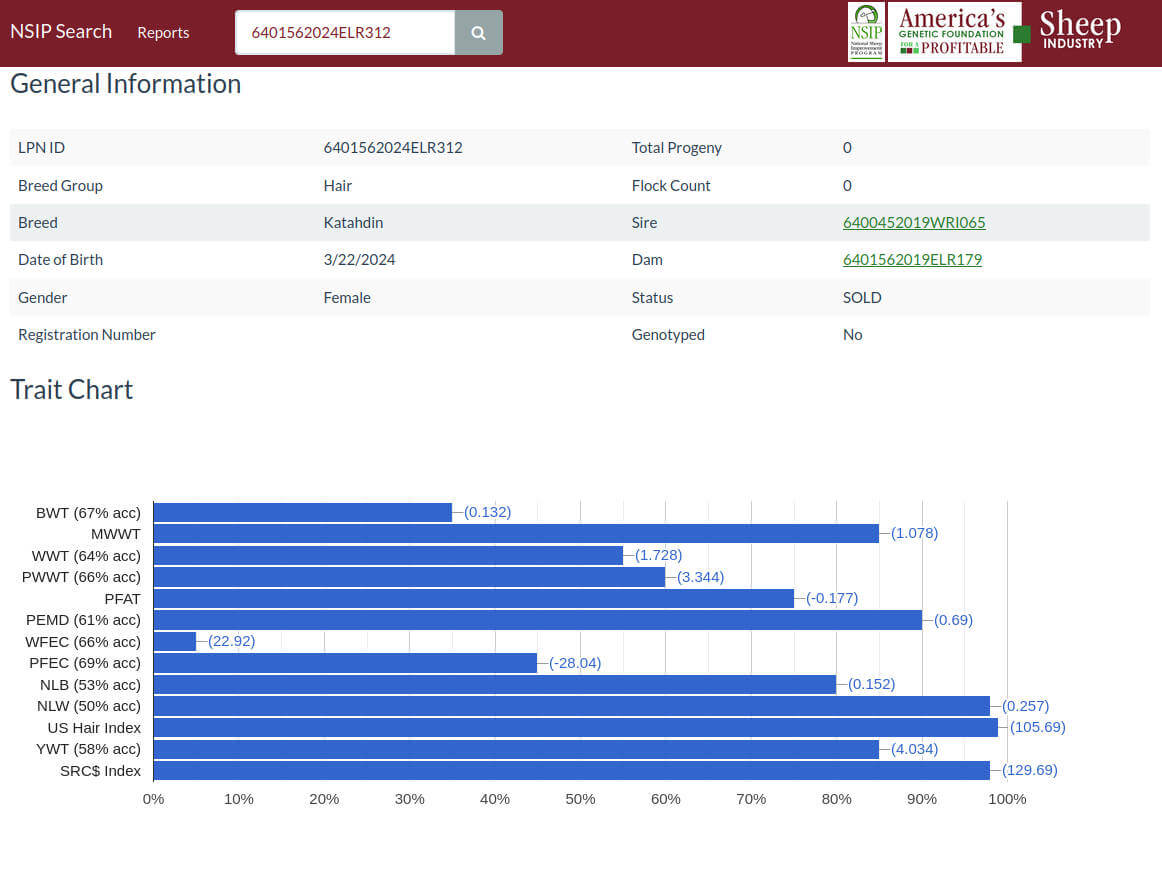Click the MWWT percentile bar

tap(516, 534)
